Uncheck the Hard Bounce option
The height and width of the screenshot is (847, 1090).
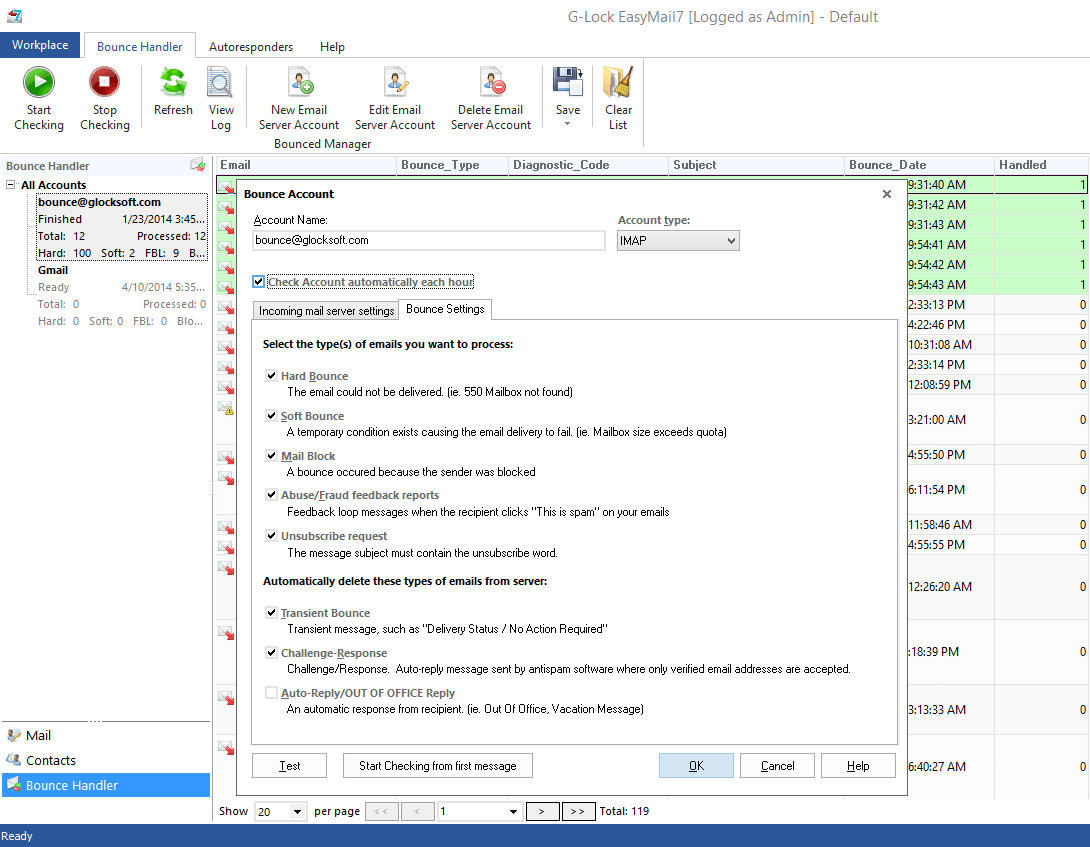click(272, 376)
